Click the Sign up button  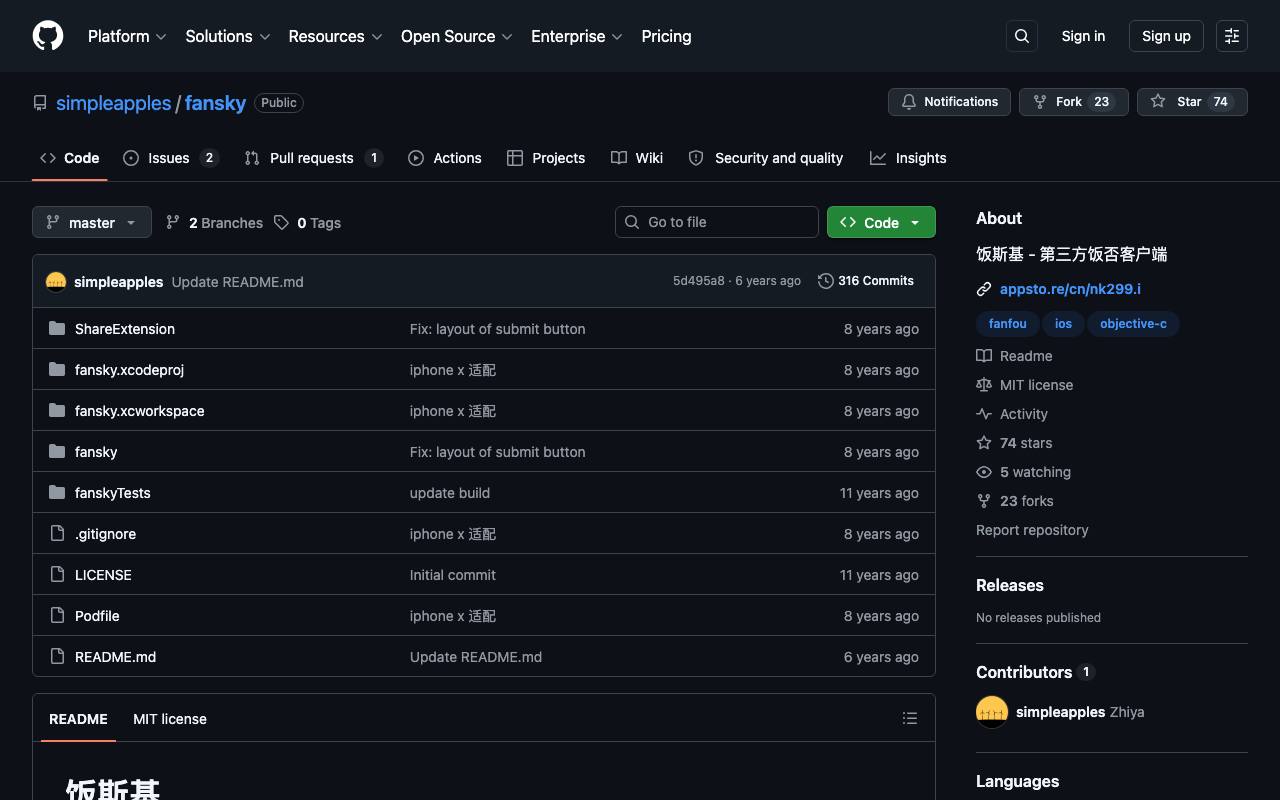click(x=1166, y=36)
